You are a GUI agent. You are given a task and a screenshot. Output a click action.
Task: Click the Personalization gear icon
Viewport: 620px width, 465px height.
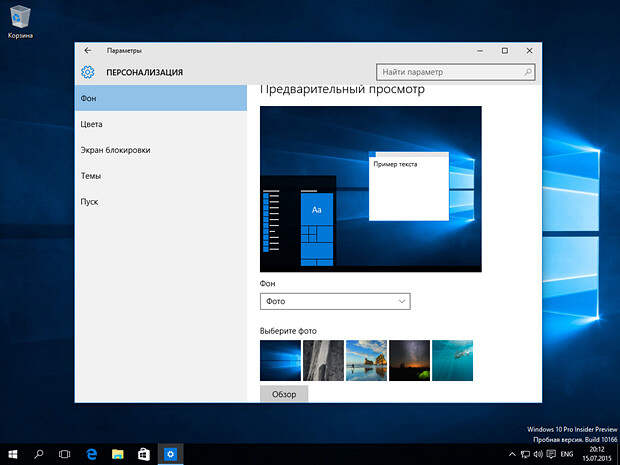pyautogui.click(x=88, y=72)
